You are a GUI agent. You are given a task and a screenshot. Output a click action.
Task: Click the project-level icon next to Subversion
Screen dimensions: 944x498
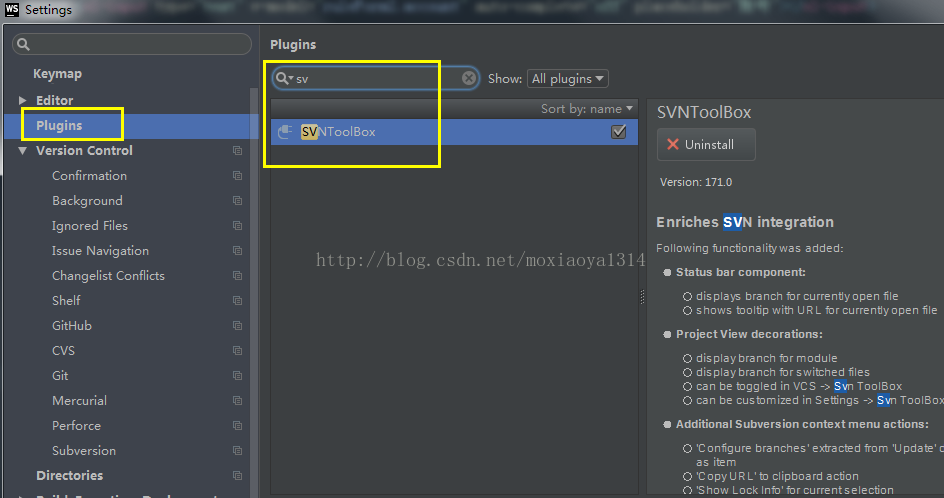click(x=237, y=451)
